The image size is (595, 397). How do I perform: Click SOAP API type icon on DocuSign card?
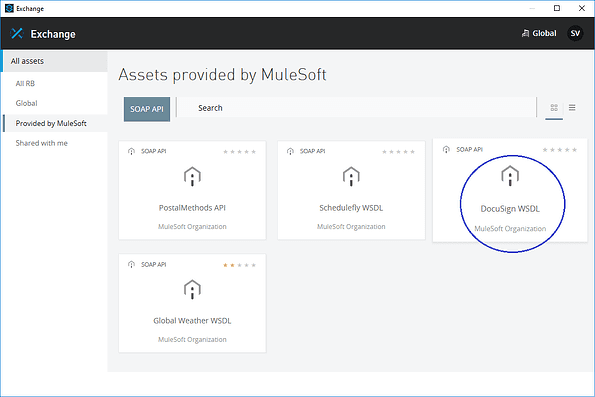coord(446,150)
